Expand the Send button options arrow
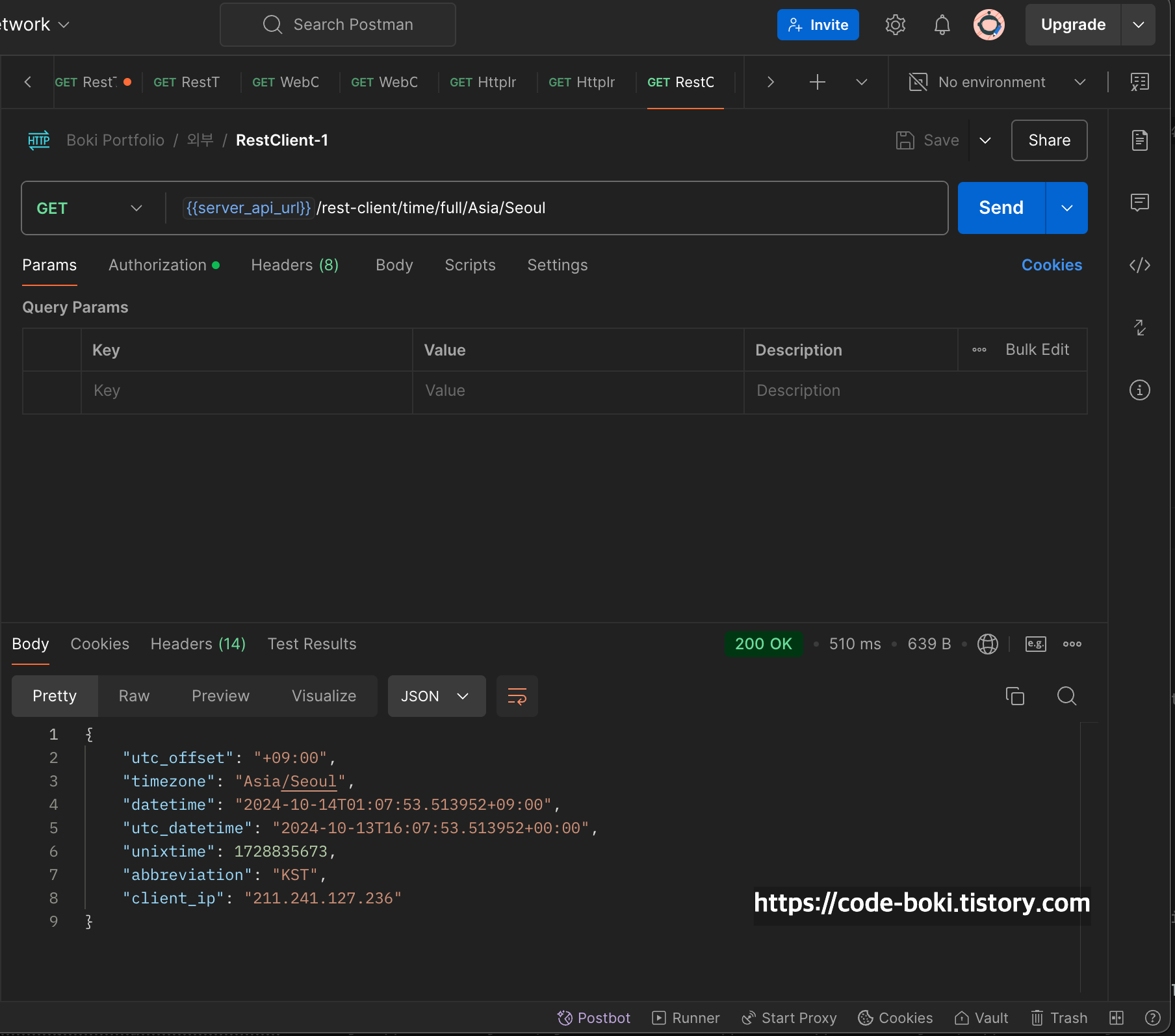 pyautogui.click(x=1066, y=208)
